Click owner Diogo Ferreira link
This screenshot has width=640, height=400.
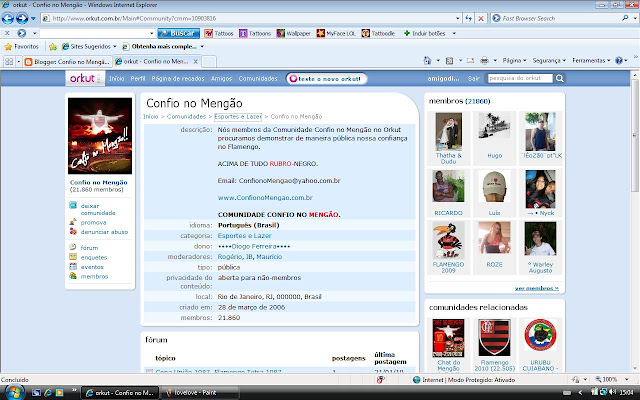coord(254,247)
